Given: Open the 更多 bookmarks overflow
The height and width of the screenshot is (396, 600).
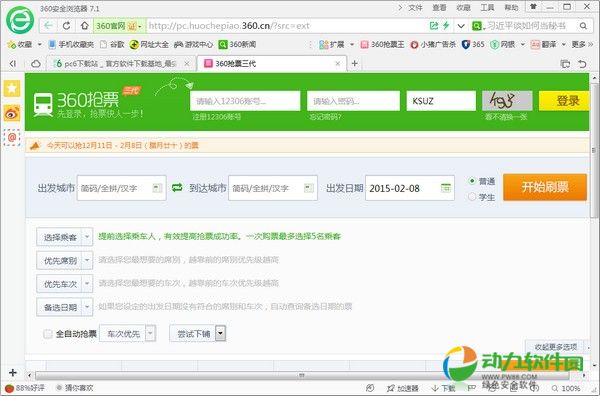Looking at the screenshot, I should 582,44.
